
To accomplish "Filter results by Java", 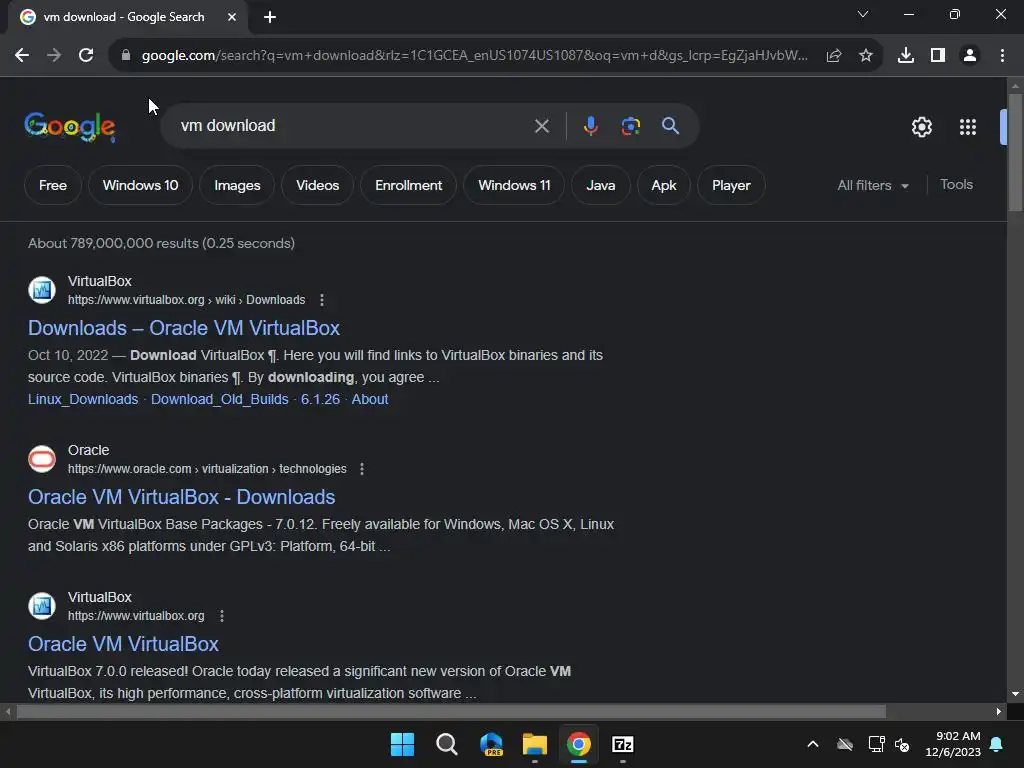I will (601, 185).
